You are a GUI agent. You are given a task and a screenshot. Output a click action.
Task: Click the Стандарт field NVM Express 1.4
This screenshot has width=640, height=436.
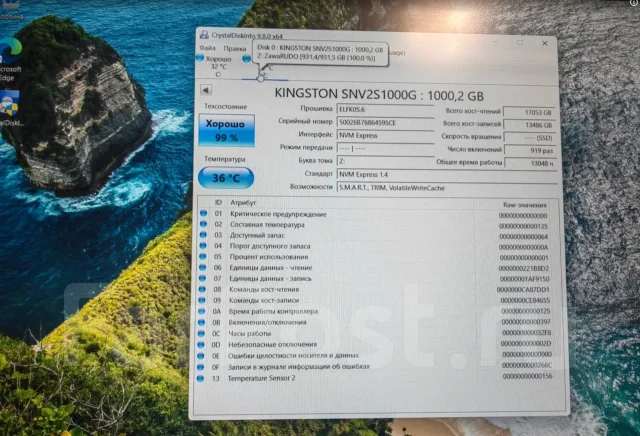coord(447,174)
